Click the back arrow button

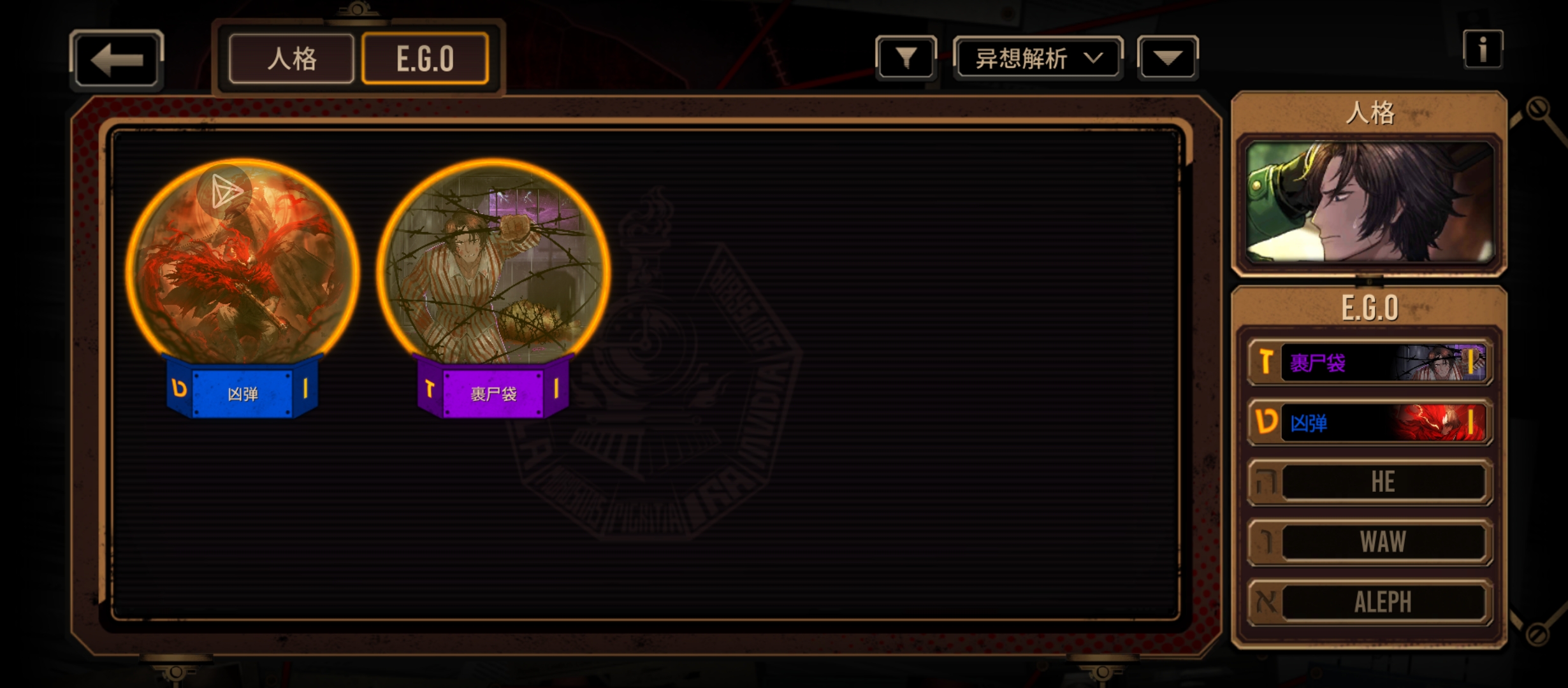coord(116,60)
